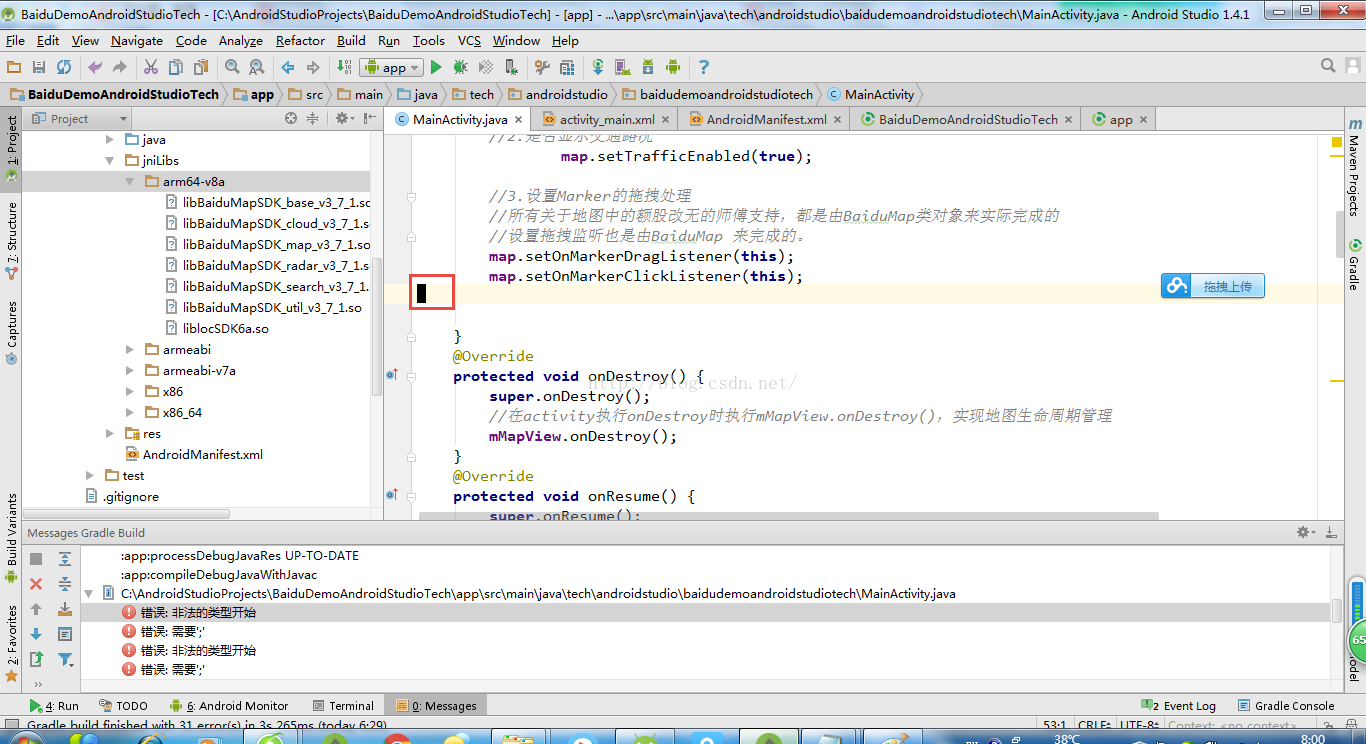Click the Make Project icon
Image resolution: width=1366 pixels, height=744 pixels.
[x=344, y=67]
